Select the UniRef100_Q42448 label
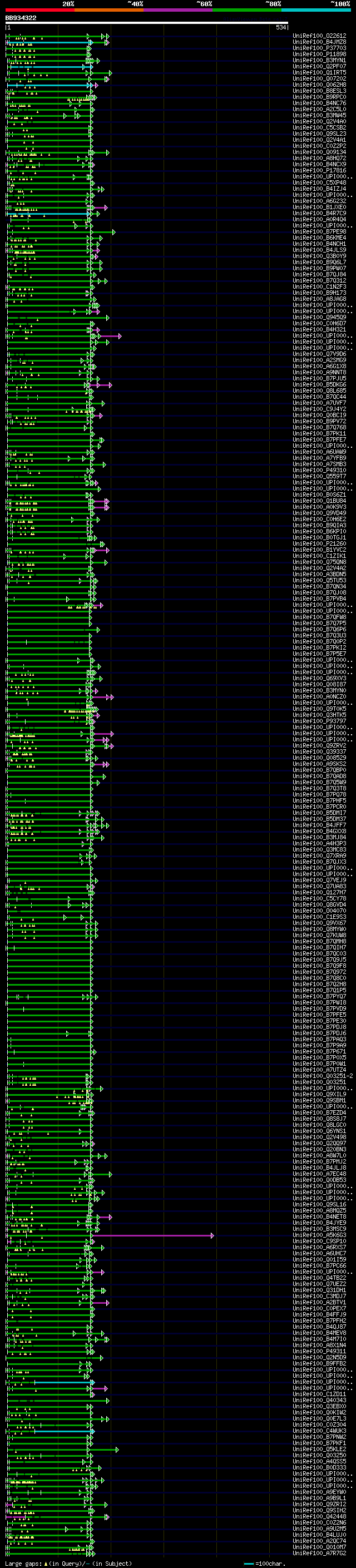The image size is (356, 1568). point(319,1516)
